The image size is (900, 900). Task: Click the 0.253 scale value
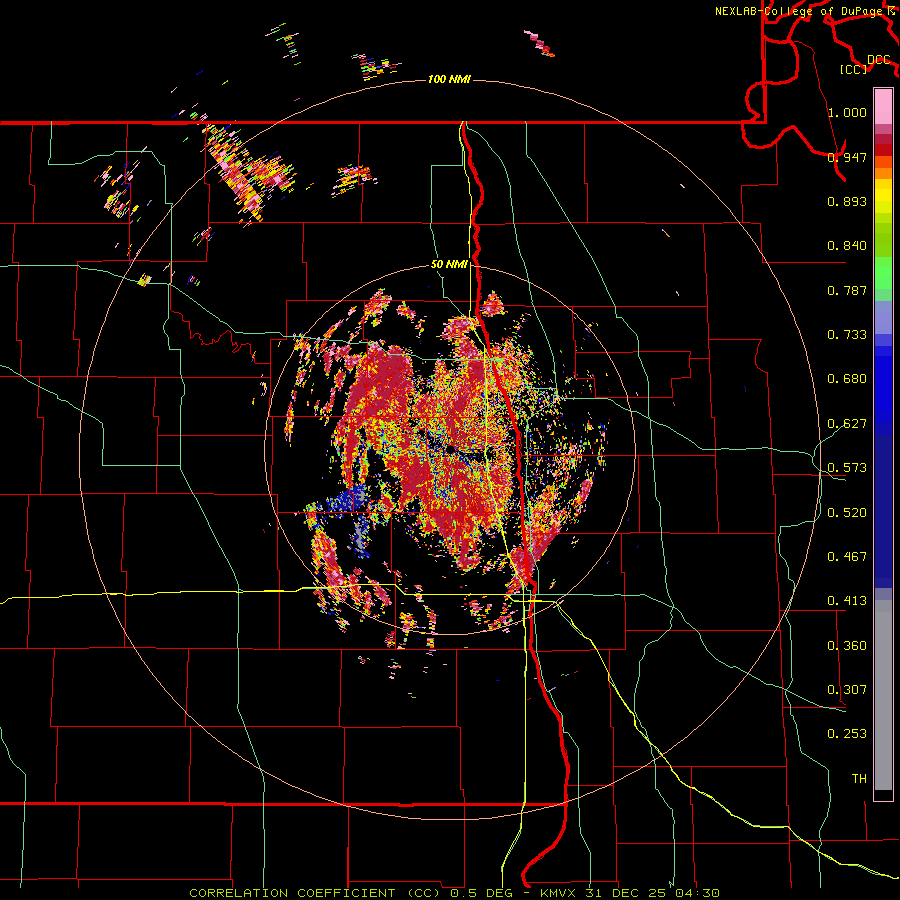click(x=847, y=734)
